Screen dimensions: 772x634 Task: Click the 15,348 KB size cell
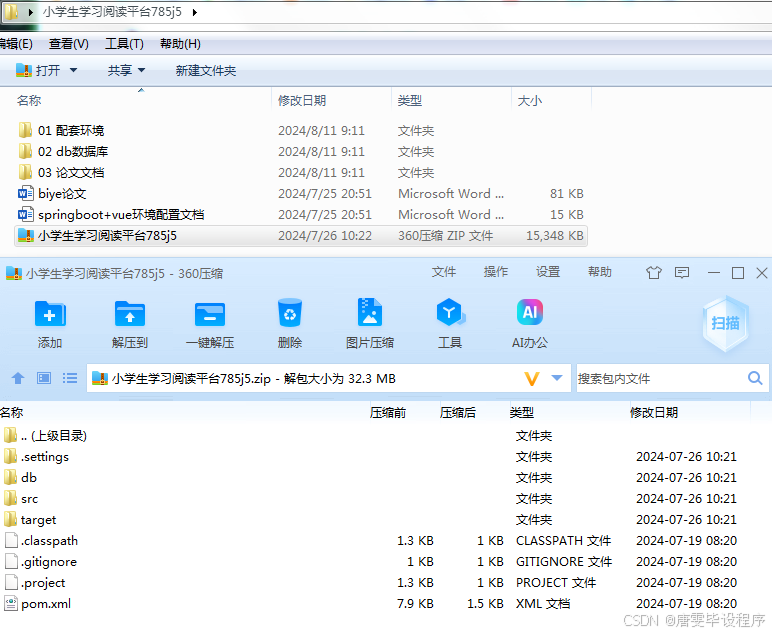555,236
